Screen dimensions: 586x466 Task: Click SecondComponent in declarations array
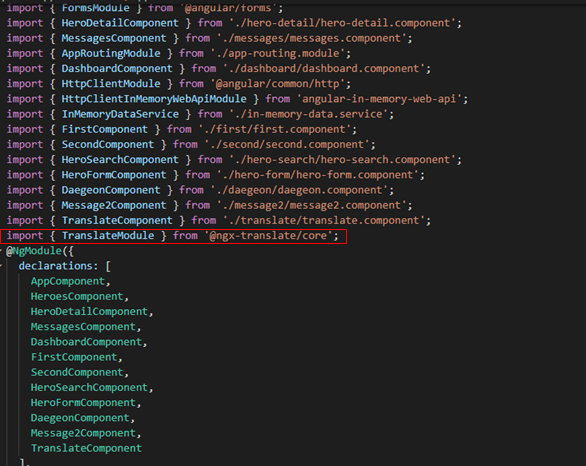tap(77, 373)
